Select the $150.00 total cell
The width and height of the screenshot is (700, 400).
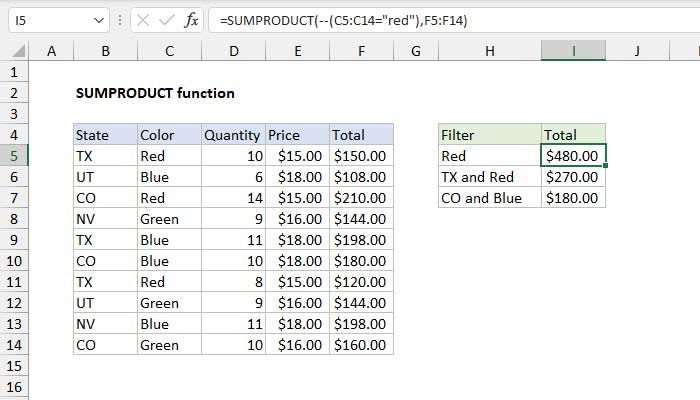361,156
